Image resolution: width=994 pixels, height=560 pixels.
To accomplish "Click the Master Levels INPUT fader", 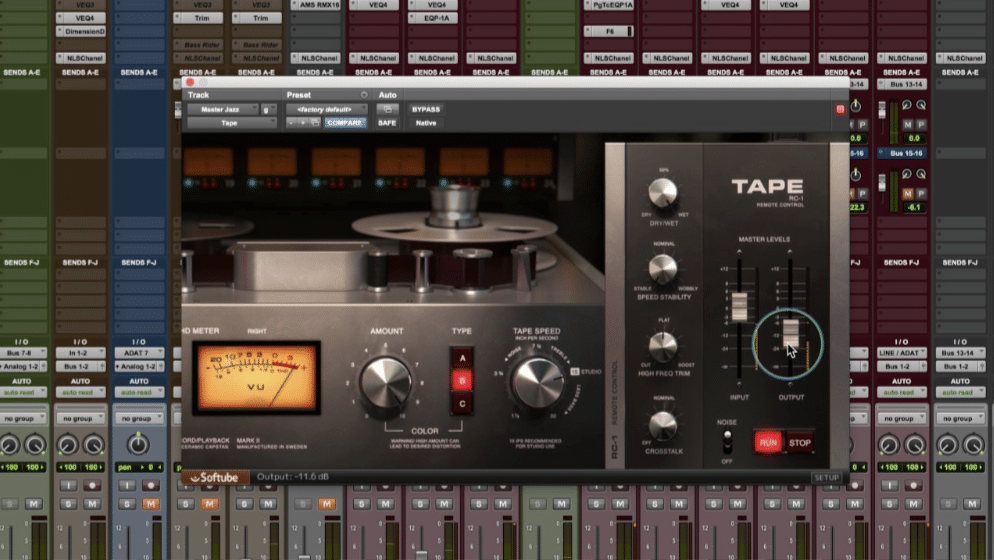I will 739,307.
